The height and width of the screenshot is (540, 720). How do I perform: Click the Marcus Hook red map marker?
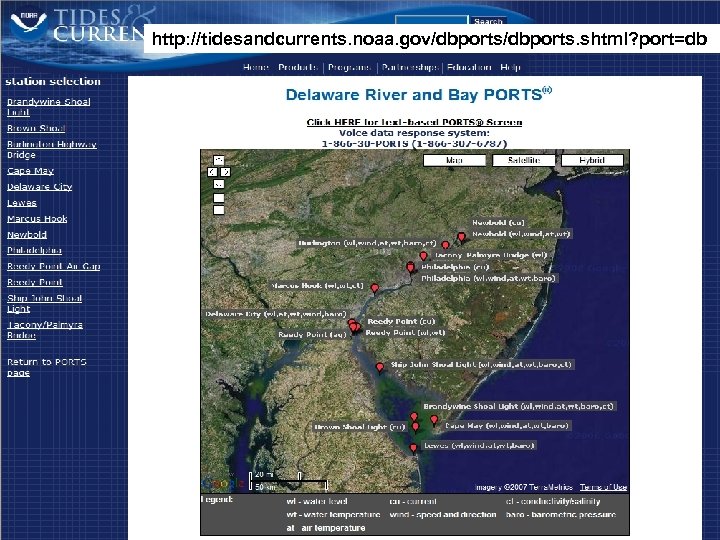[x=375, y=288]
